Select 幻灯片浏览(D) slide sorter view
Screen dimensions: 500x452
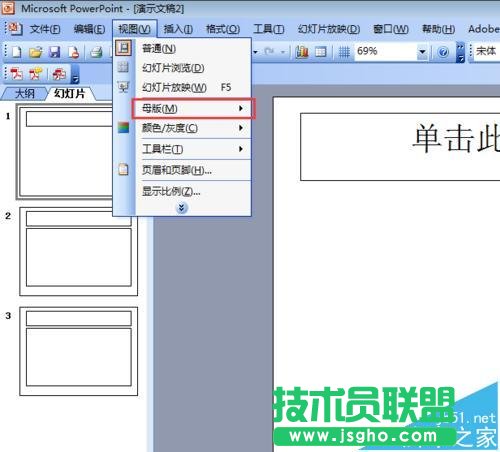click(193, 68)
